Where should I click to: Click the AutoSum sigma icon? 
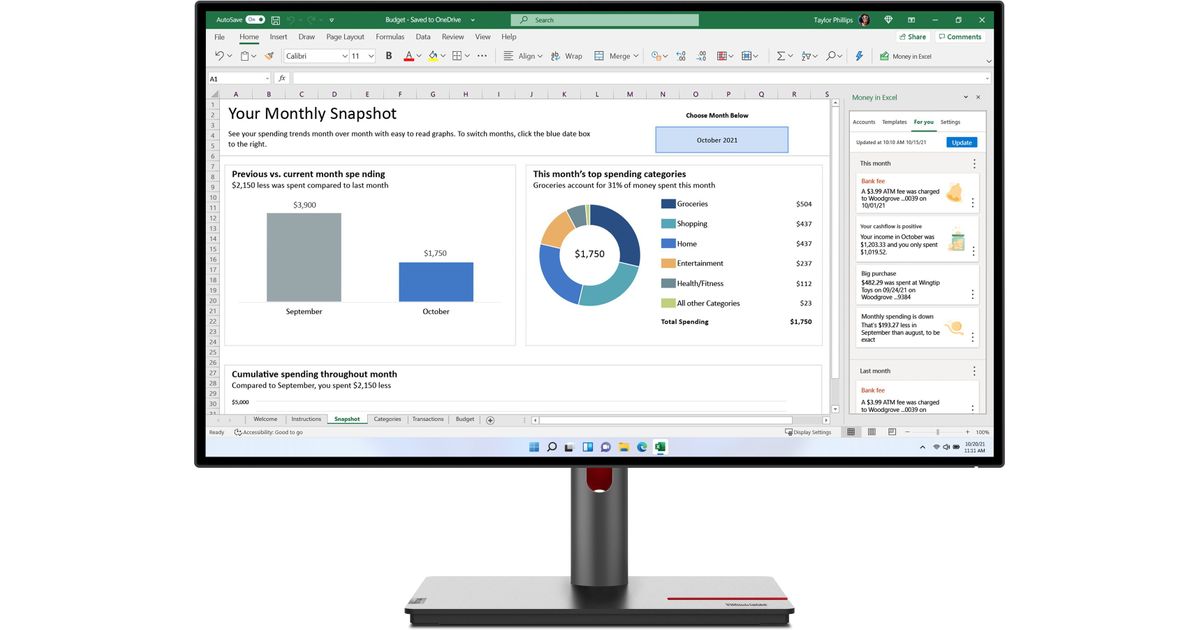click(x=782, y=56)
